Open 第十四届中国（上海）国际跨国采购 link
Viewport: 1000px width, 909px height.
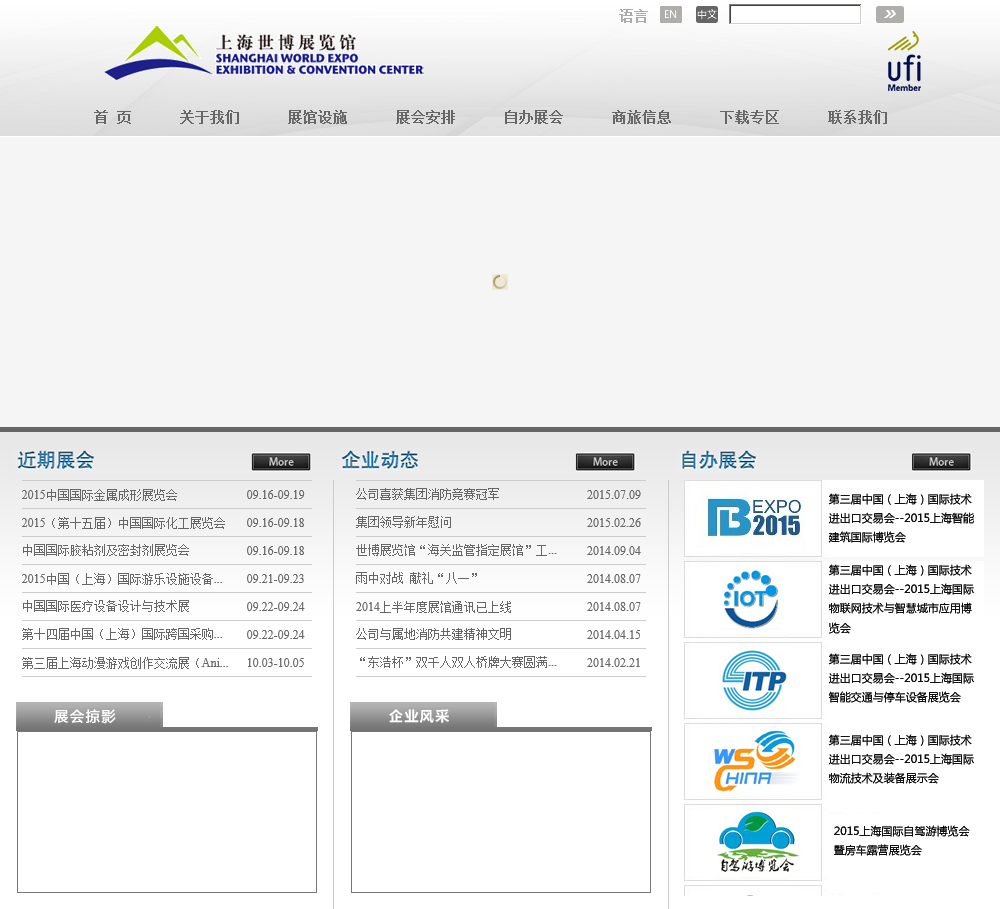122,635
